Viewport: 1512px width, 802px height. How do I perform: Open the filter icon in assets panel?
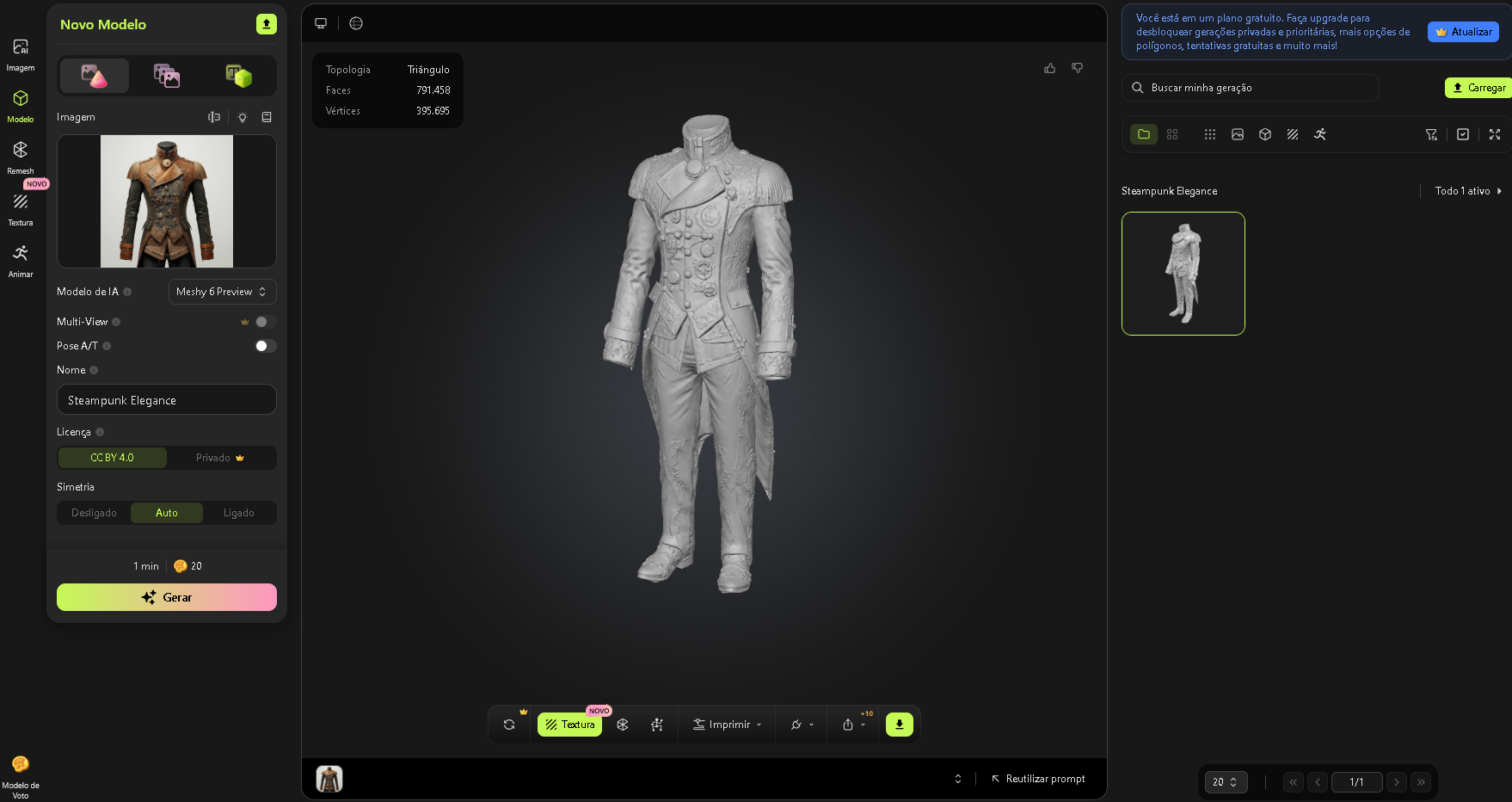pyautogui.click(x=1431, y=134)
